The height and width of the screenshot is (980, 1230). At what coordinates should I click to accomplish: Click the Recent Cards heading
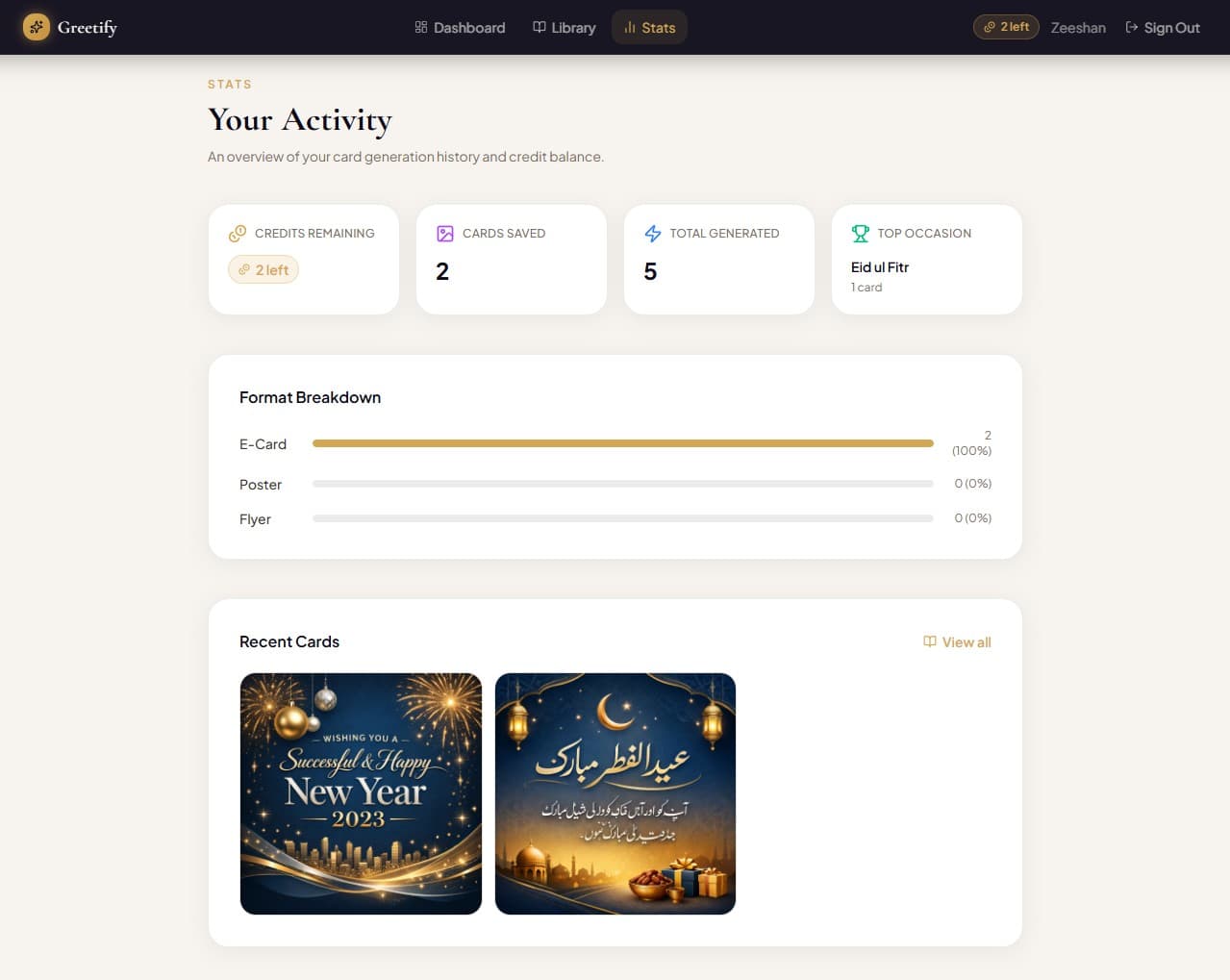pyautogui.click(x=289, y=641)
